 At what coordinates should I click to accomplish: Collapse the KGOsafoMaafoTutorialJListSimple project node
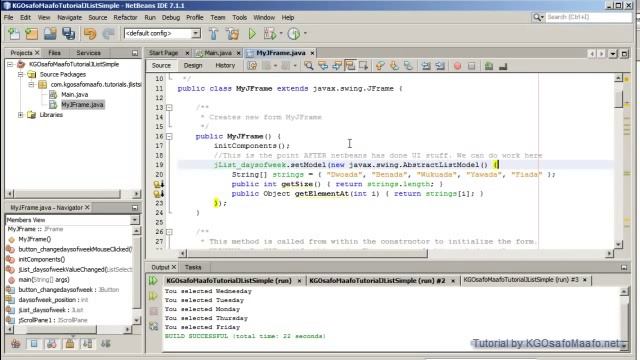pyautogui.click(x=11, y=64)
